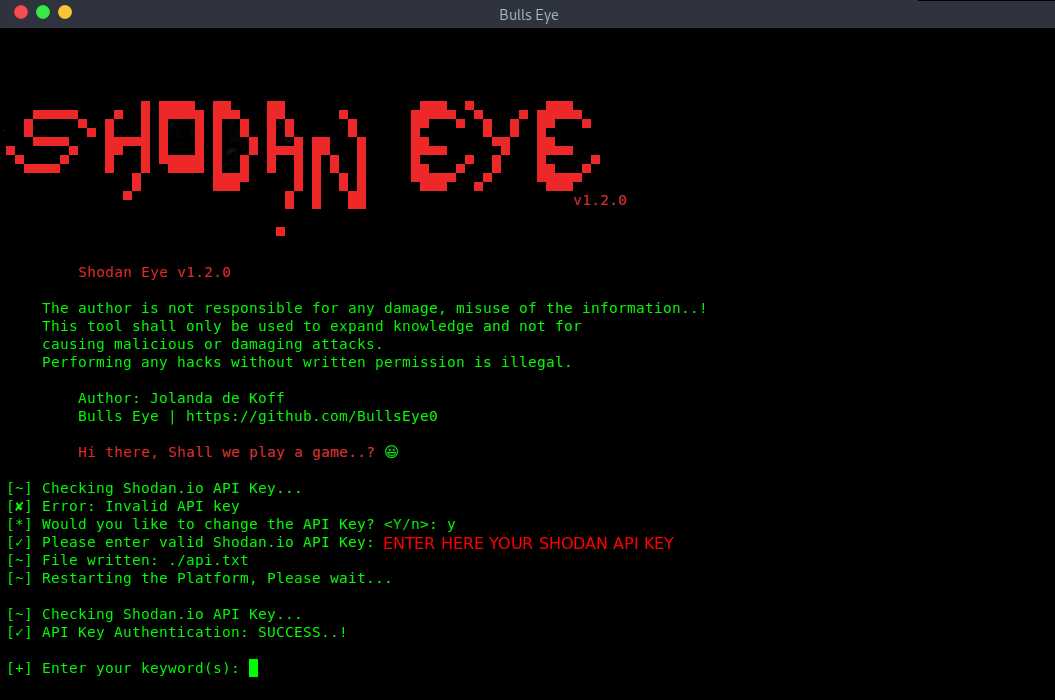Click 'File written: ./api.txt' line
Viewport: 1055px width, 700px height.
click(145, 560)
